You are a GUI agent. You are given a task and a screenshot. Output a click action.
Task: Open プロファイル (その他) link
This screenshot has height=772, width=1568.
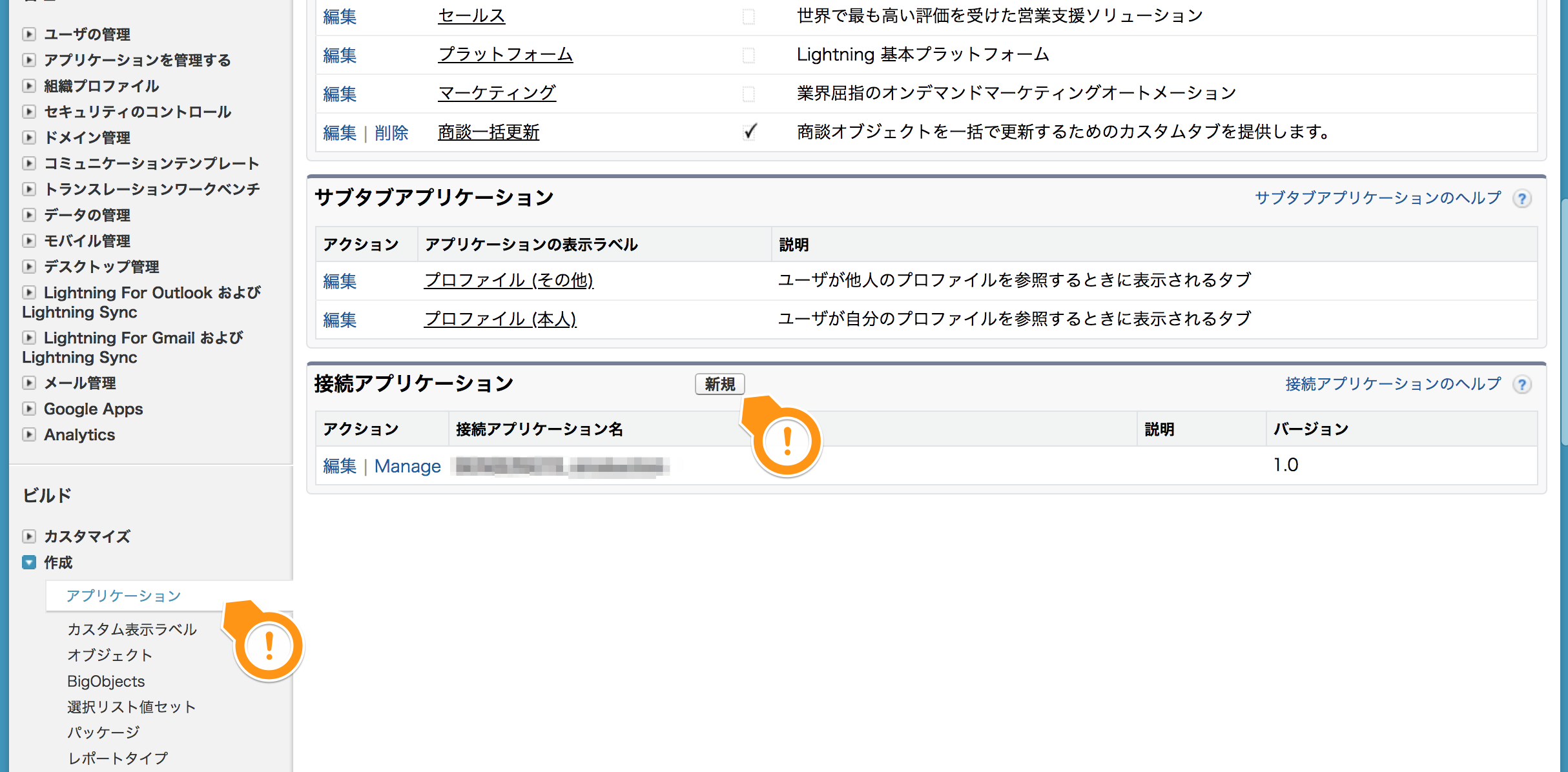click(x=509, y=280)
